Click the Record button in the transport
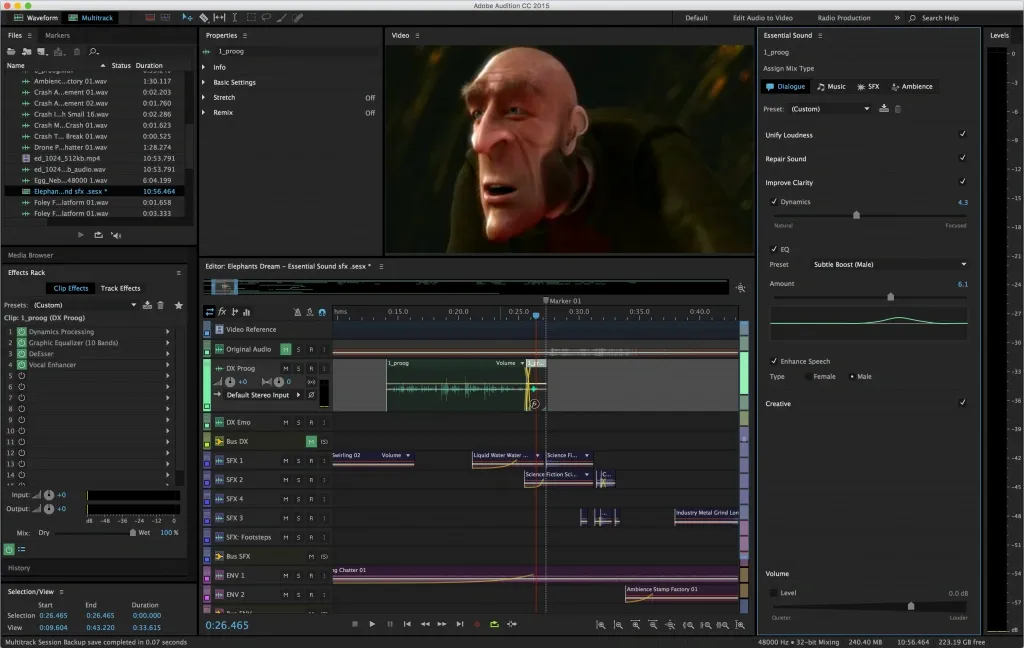 coord(478,624)
